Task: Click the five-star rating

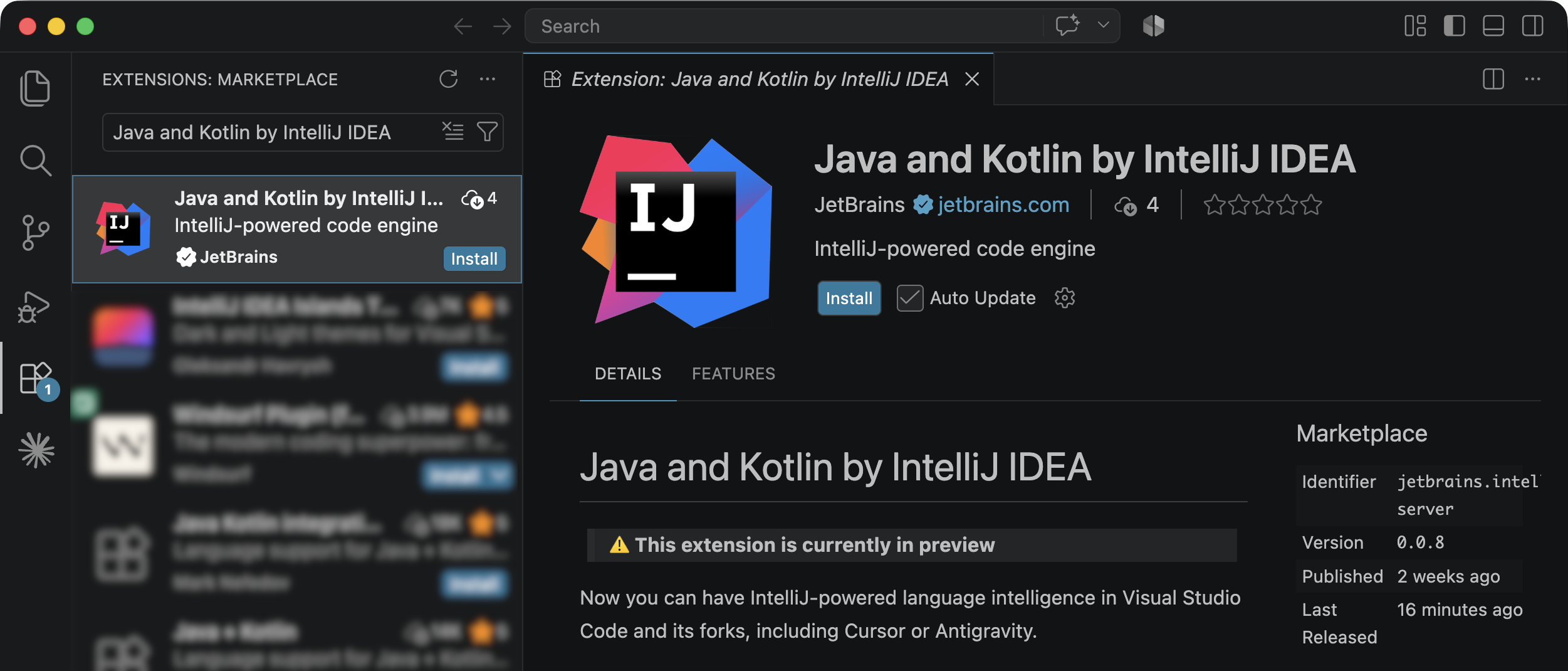Action: click(1263, 204)
